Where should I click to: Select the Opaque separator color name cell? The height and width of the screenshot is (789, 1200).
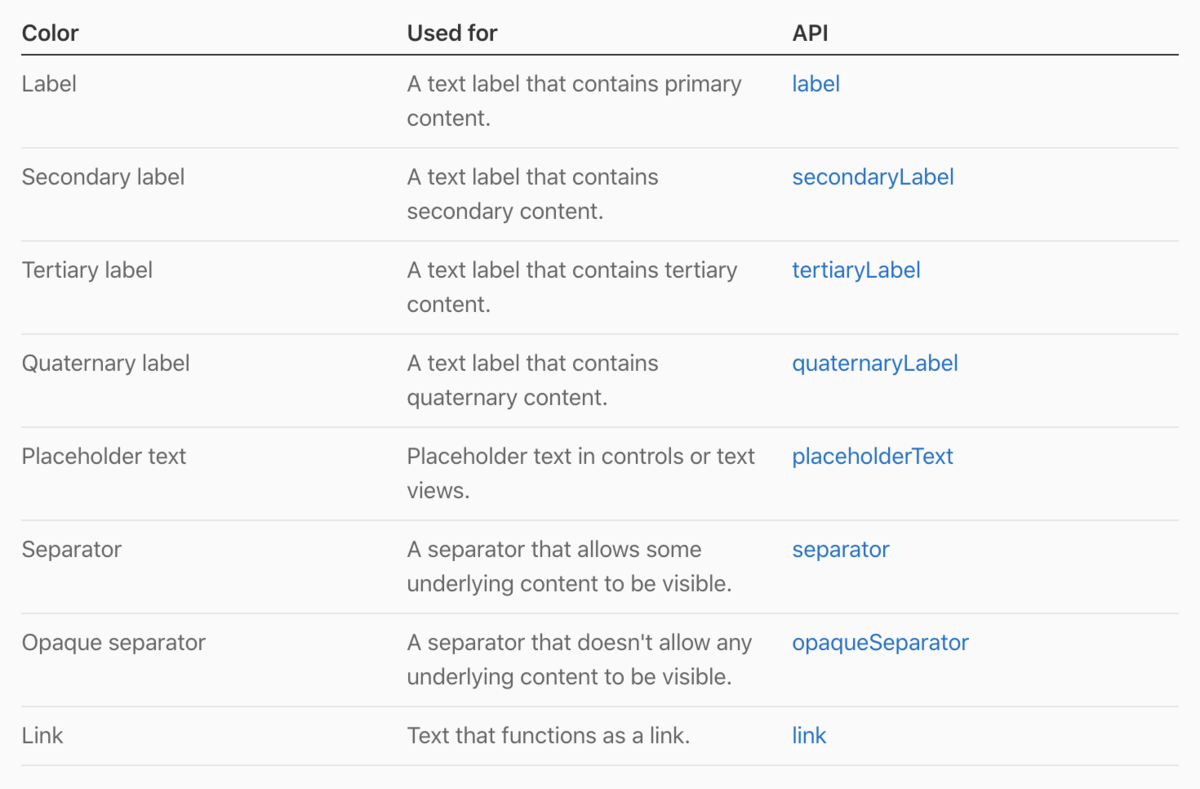tap(113, 642)
